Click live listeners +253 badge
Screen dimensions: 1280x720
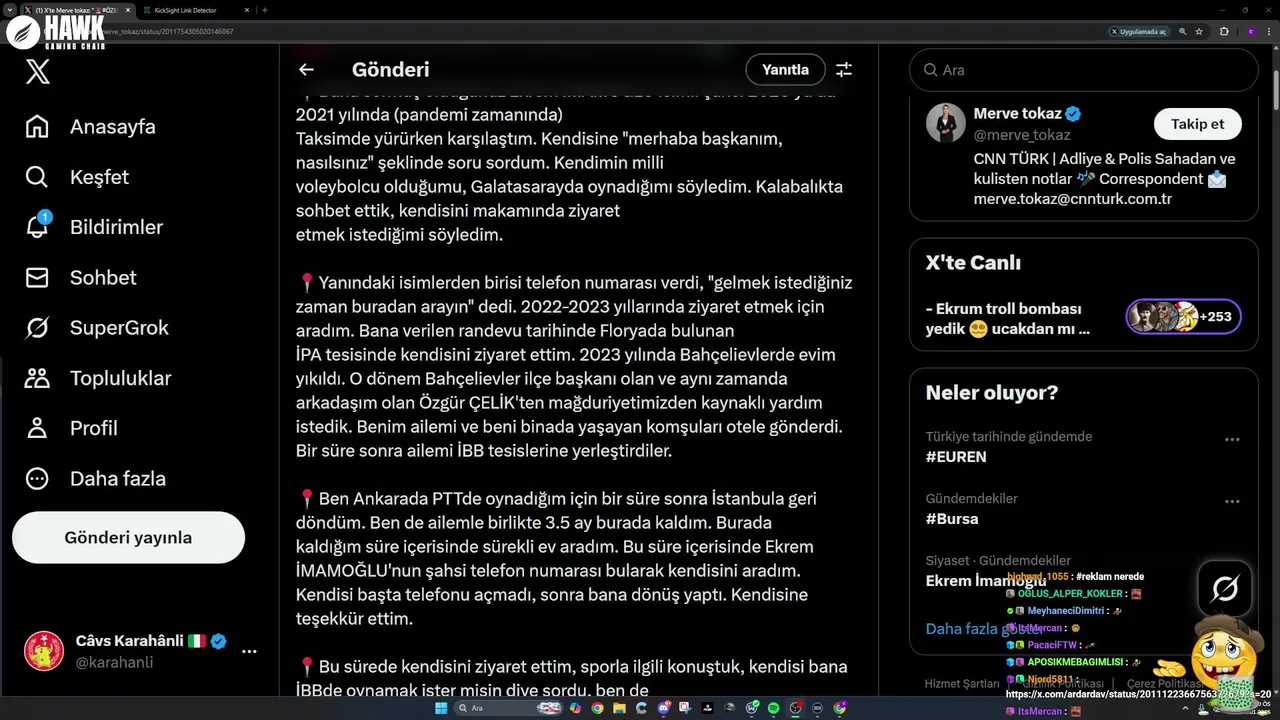click(1184, 317)
